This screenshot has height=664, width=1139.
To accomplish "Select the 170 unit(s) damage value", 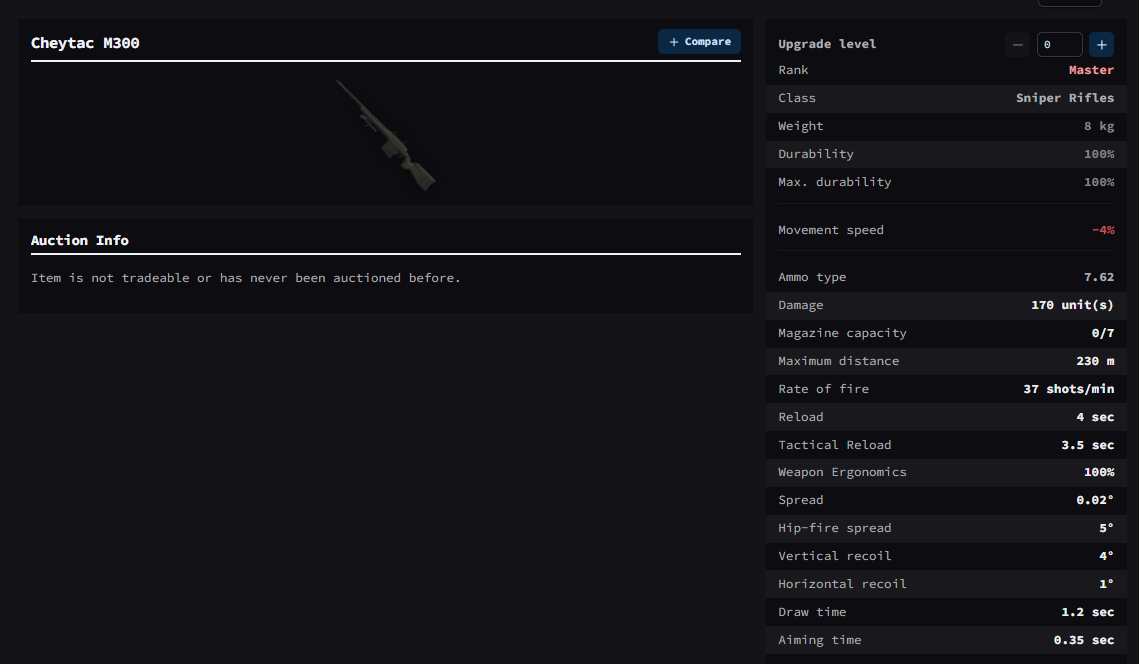I will click(x=1072, y=305).
